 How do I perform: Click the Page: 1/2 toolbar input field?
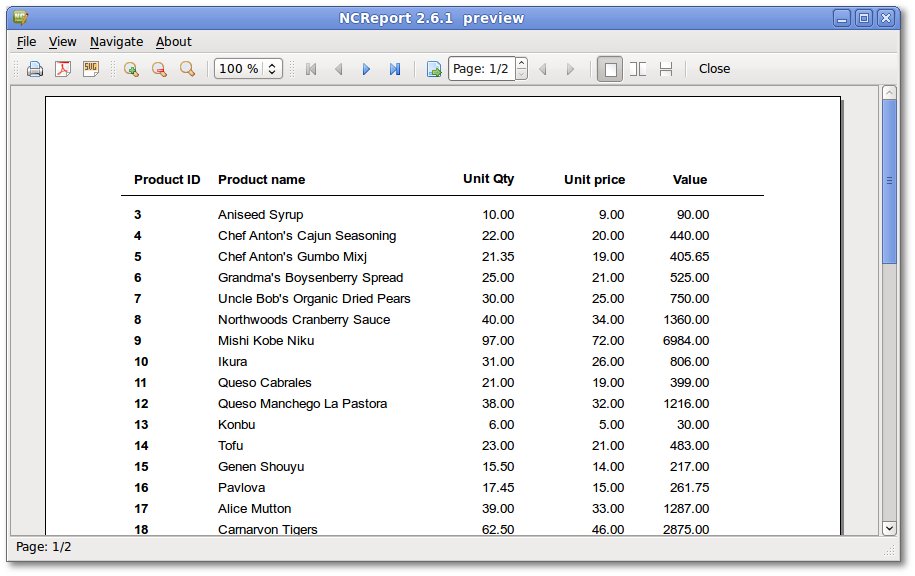[x=482, y=69]
